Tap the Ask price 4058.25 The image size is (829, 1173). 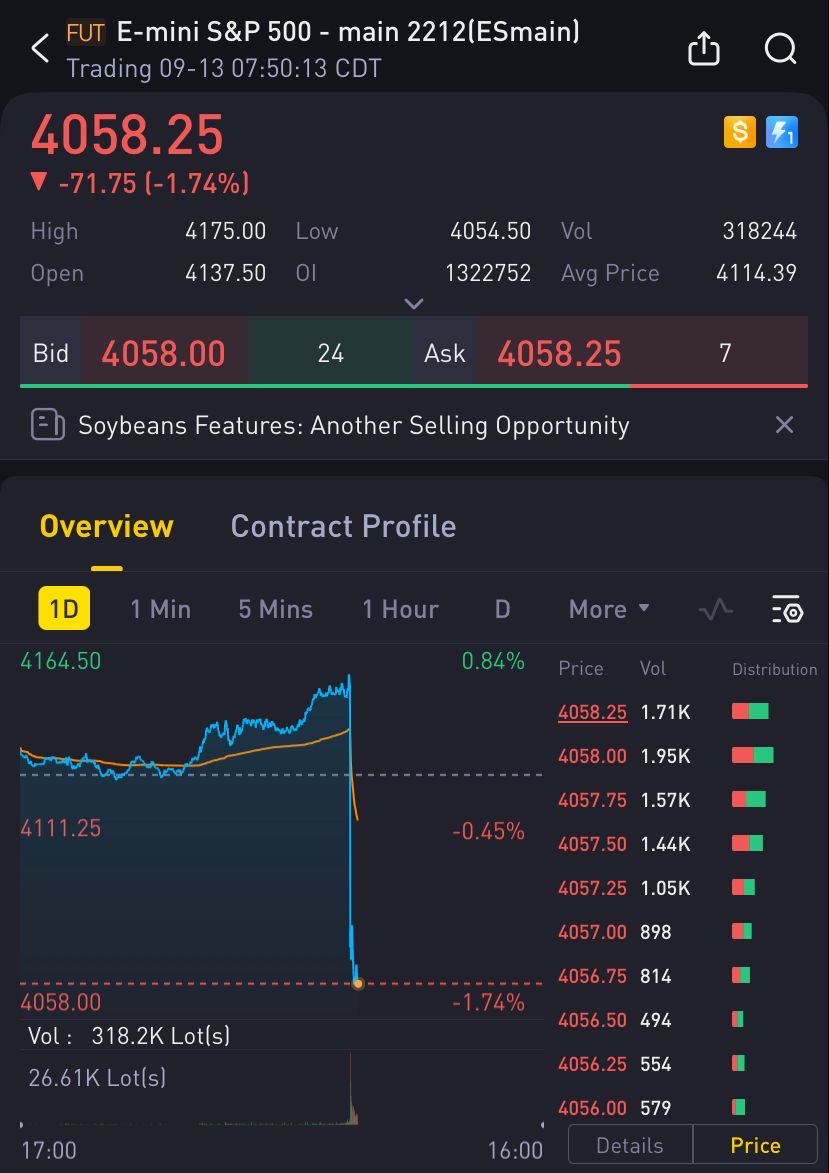coord(559,353)
